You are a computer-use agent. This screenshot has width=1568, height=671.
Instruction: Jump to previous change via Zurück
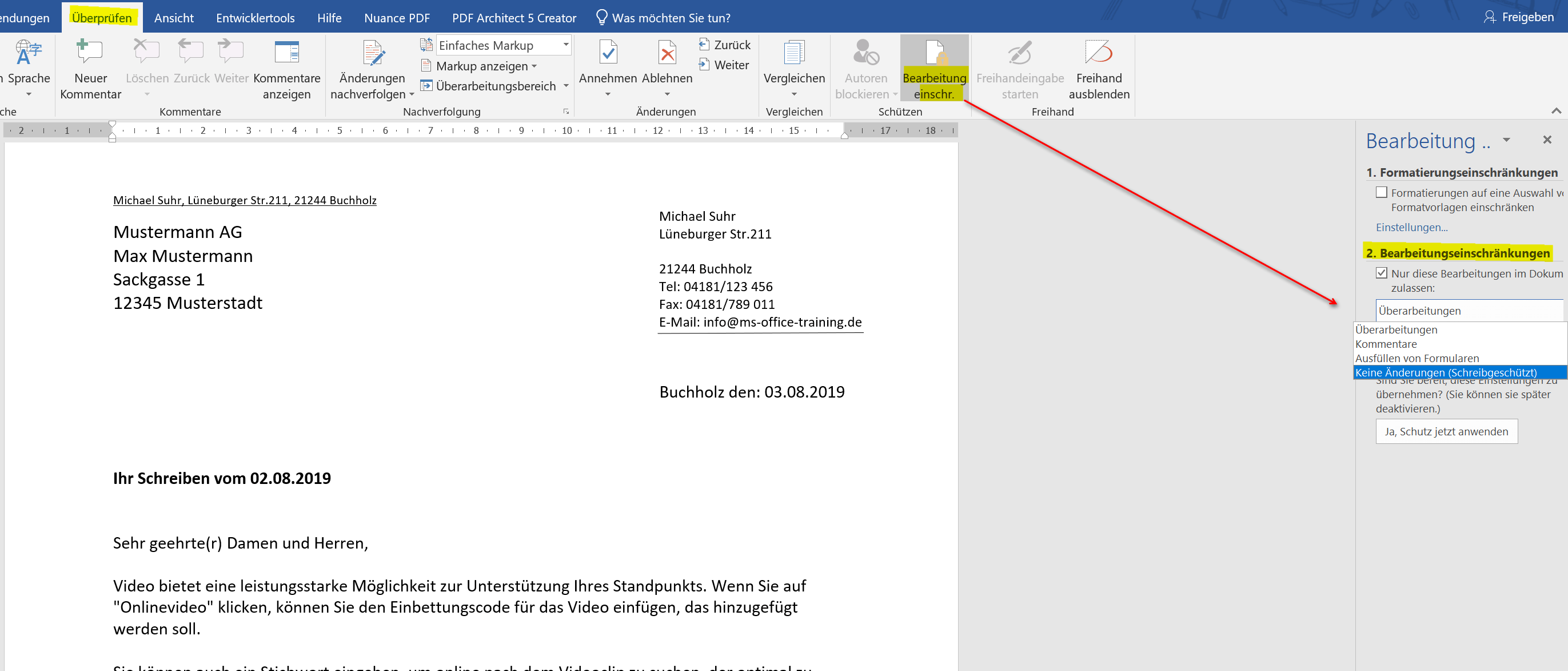point(724,45)
